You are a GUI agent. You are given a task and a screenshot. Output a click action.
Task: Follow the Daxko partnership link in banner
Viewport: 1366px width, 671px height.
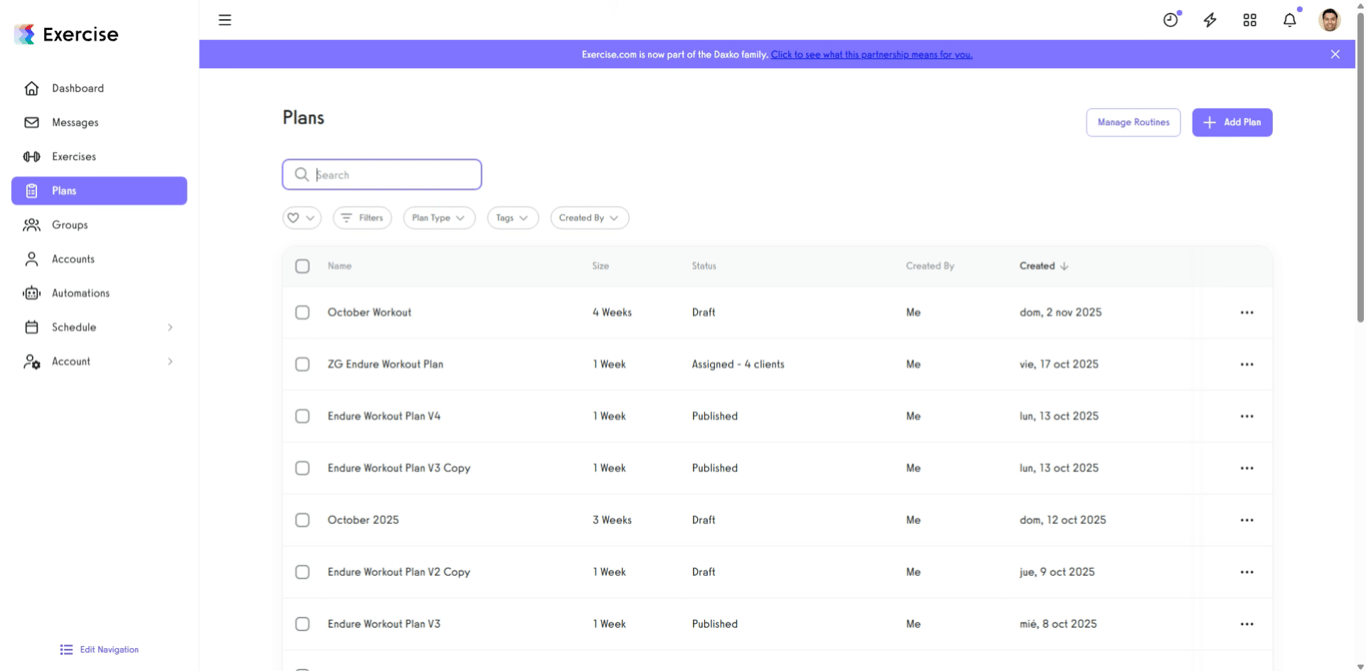pos(871,54)
